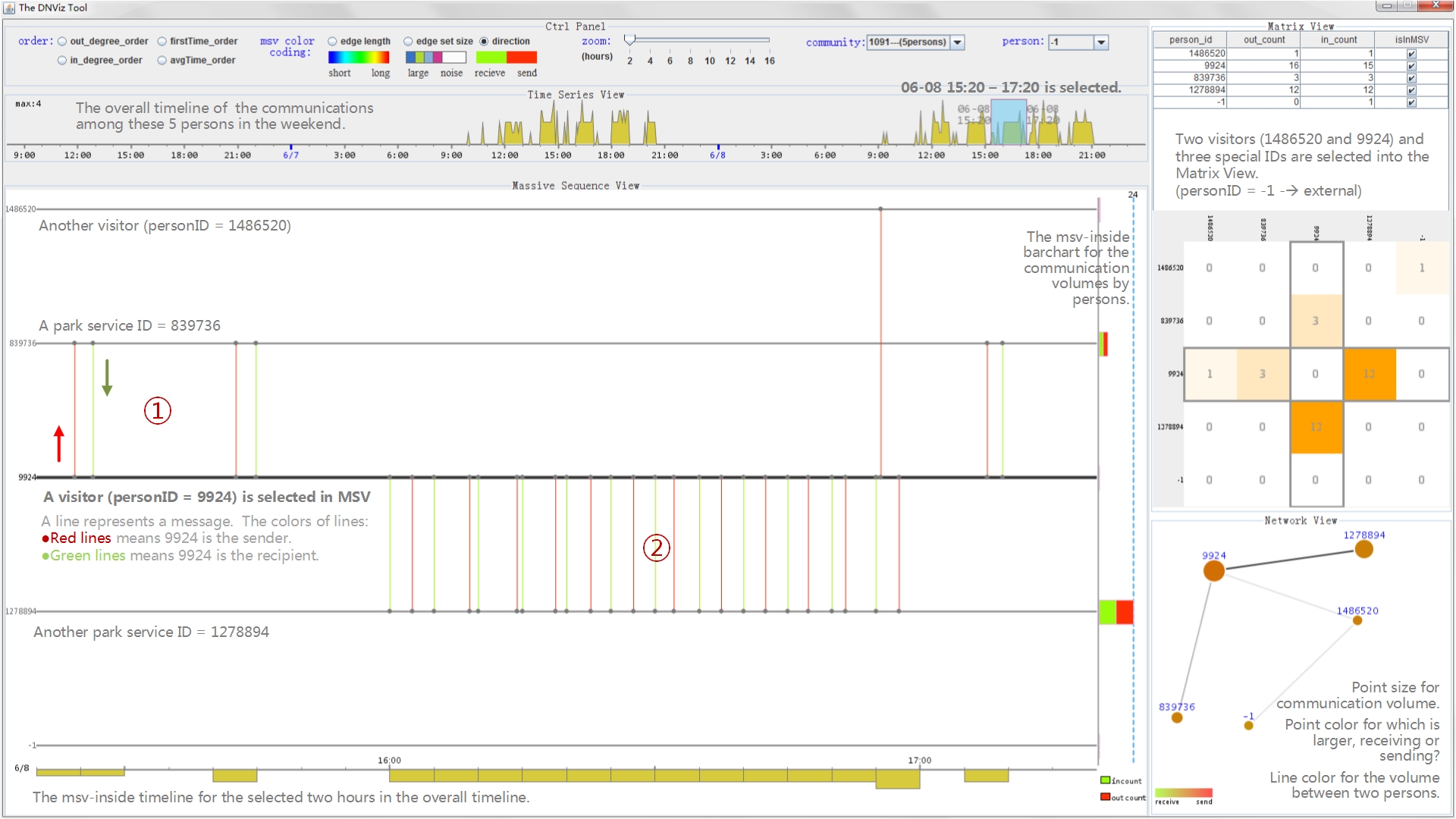This screenshot has height=819, width=1456.
Task: Click matrix cell 9924 to 1278894 (12)
Action: point(1370,374)
